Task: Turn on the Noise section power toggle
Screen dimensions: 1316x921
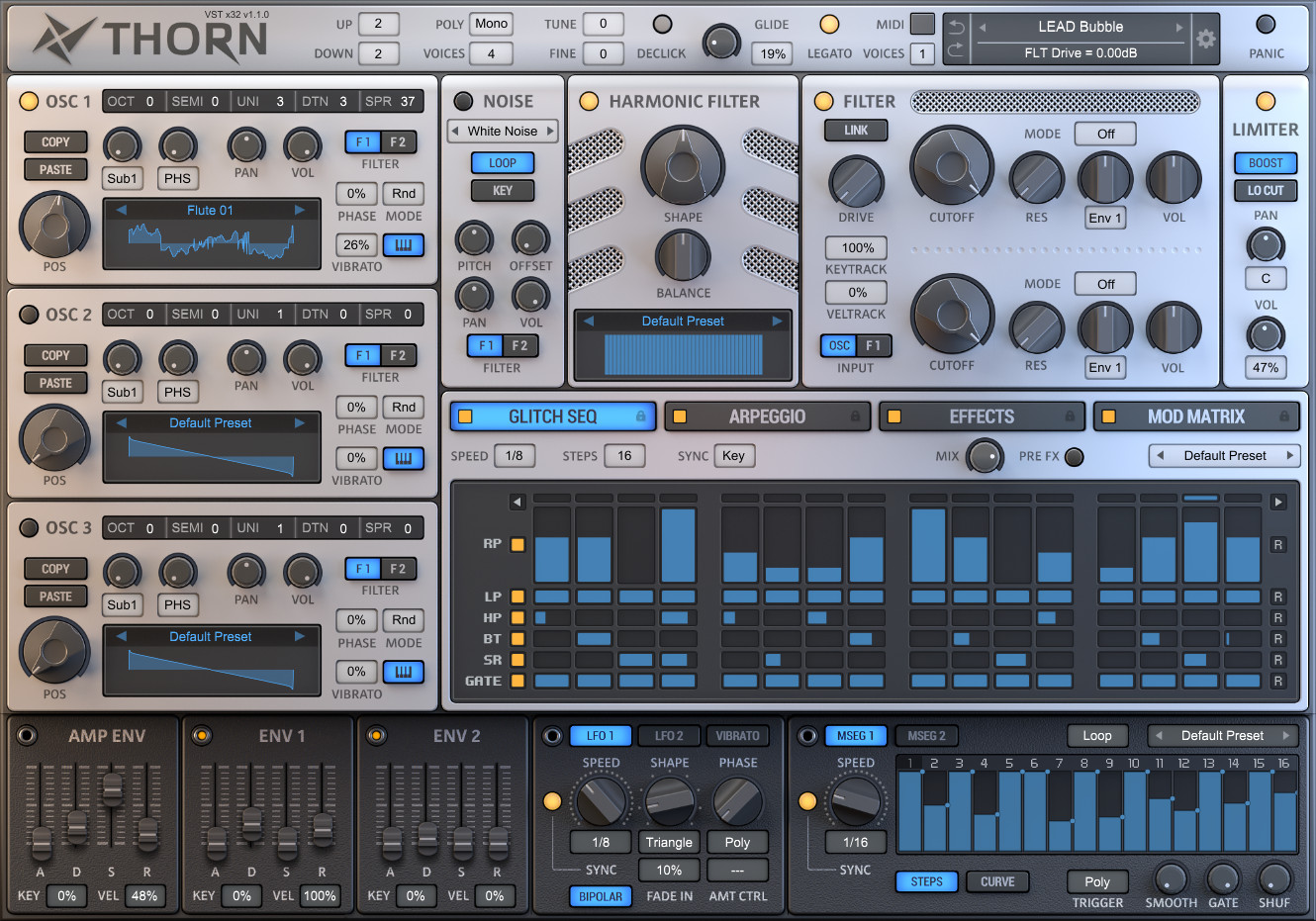Action: 463,101
